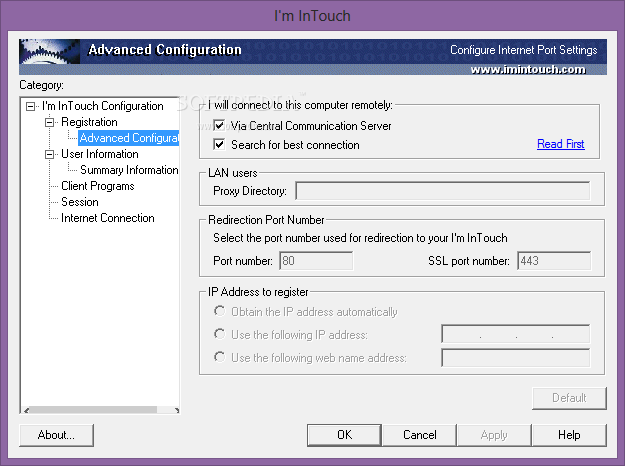Toggle Search for best connection checkbox
Screen dimensions: 625x466
click(x=219, y=144)
